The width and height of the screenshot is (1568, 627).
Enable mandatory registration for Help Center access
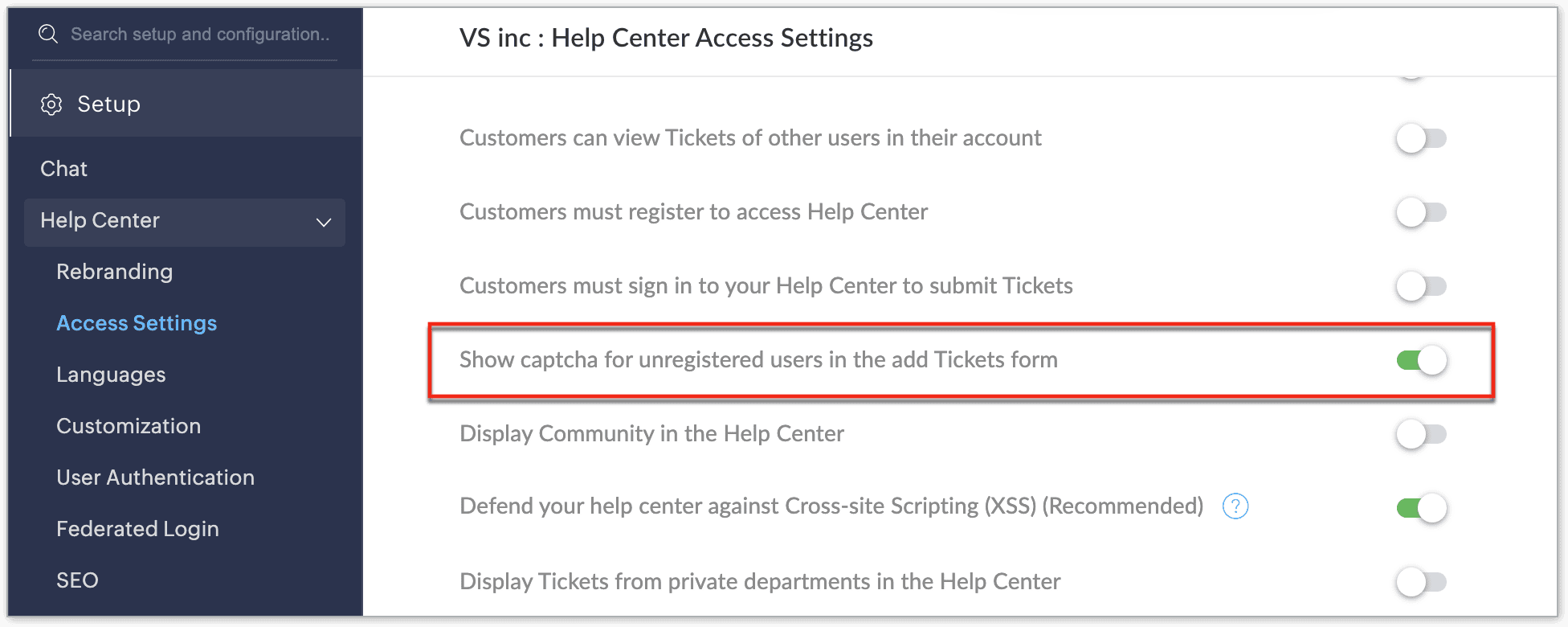click(x=1420, y=212)
